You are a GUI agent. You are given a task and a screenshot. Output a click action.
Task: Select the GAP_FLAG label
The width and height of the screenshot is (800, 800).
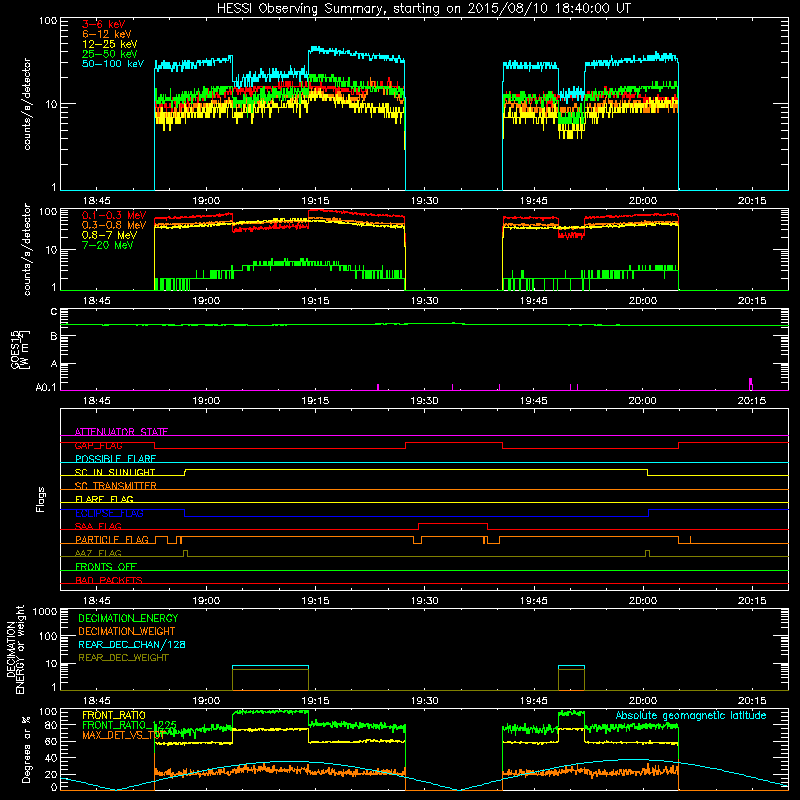[98, 445]
